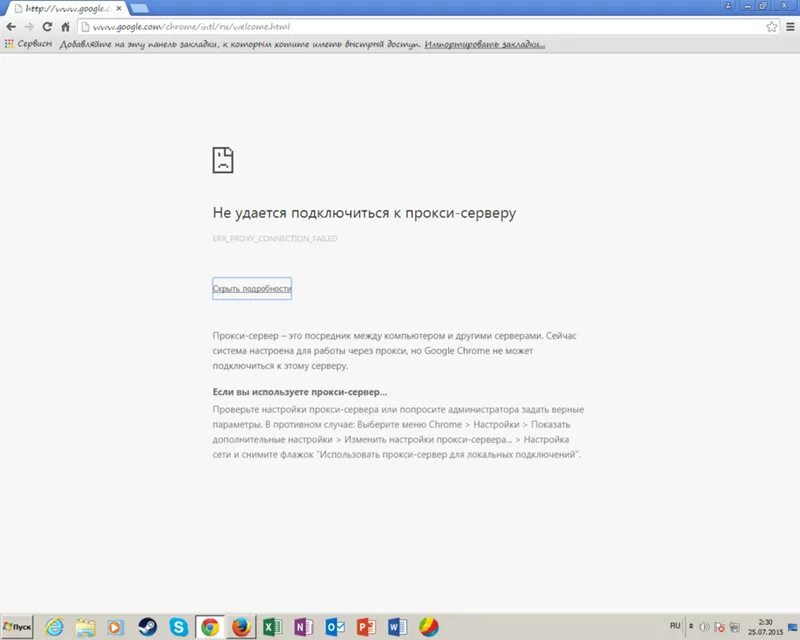Click the Импортировать закладки link
This screenshot has height=640, width=800.
pyautogui.click(x=485, y=44)
